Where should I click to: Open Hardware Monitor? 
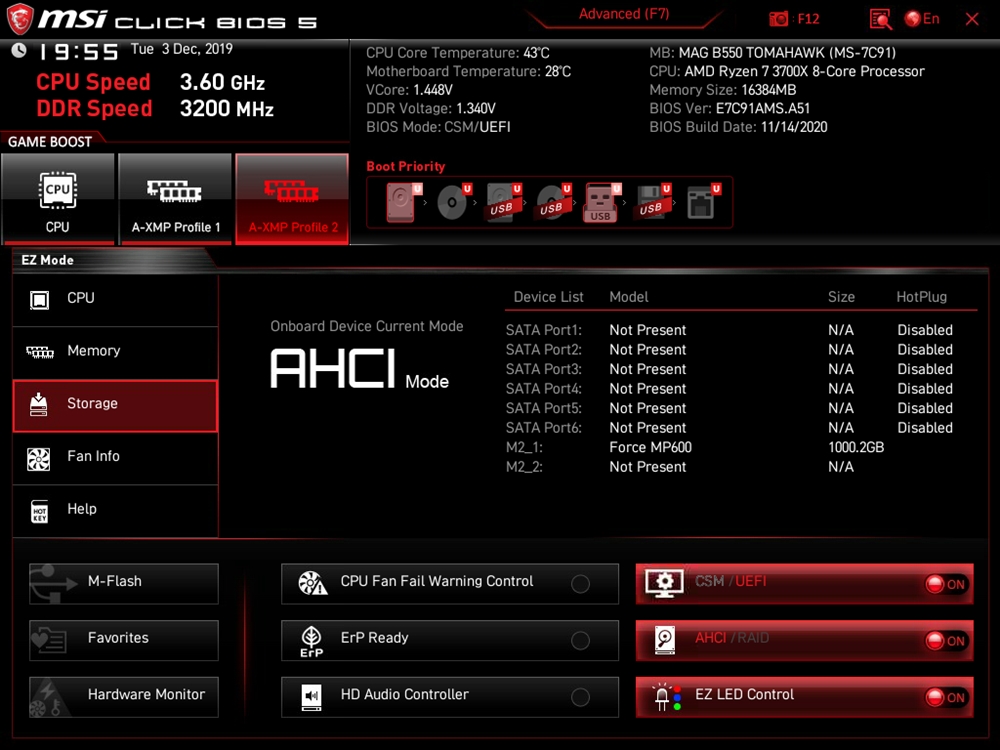click(124, 696)
